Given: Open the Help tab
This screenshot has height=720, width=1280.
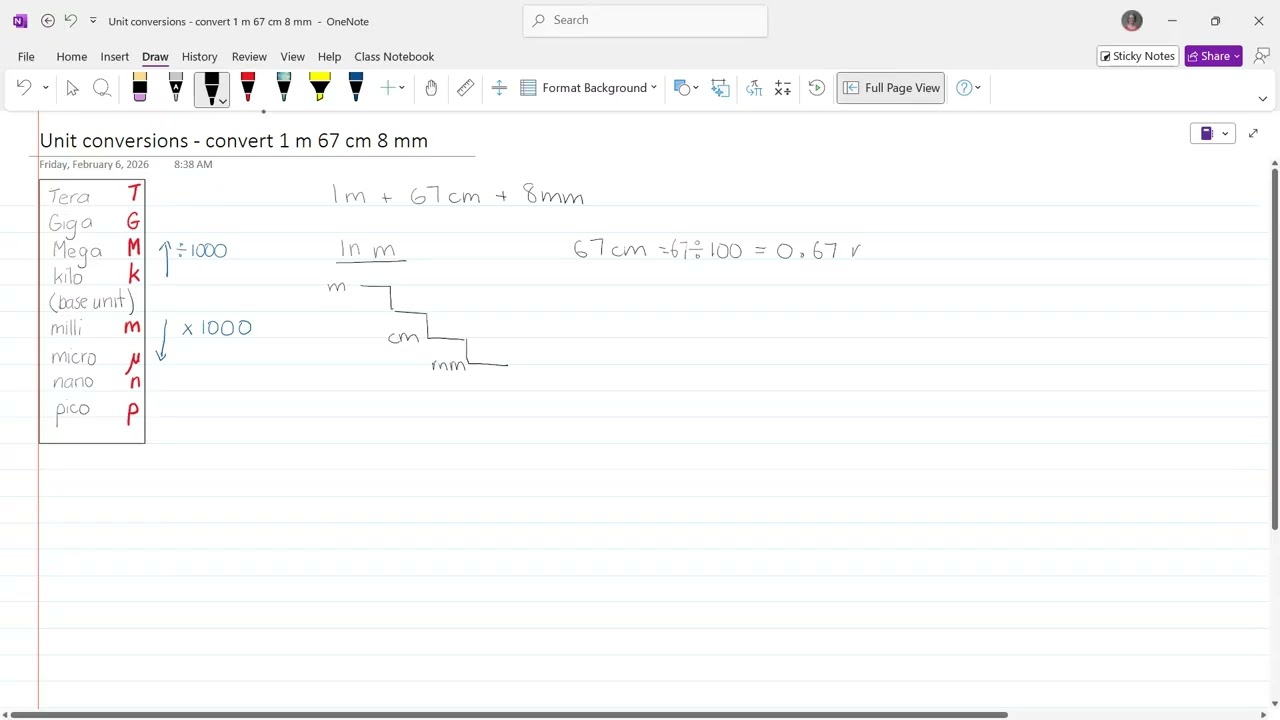Looking at the screenshot, I should (x=330, y=57).
